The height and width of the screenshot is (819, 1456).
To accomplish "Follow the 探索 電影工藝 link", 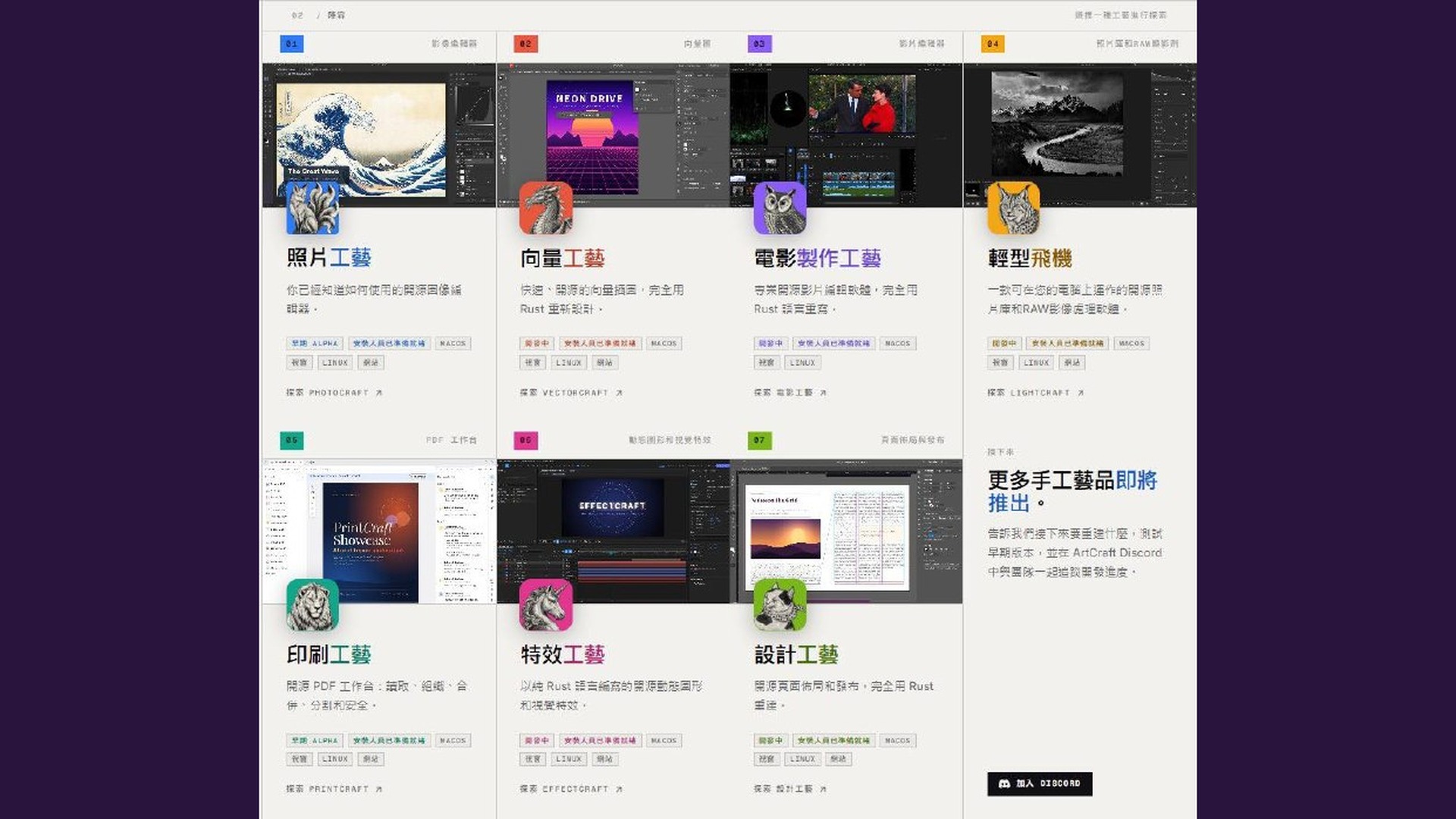I will click(x=789, y=393).
